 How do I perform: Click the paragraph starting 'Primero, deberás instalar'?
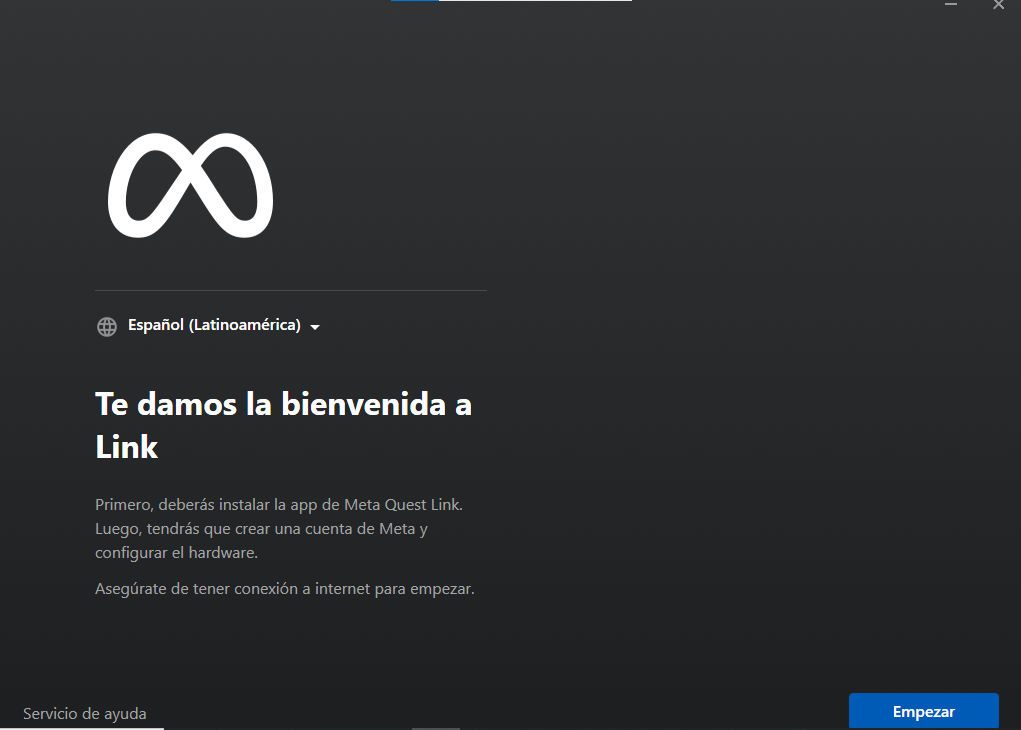click(x=279, y=529)
